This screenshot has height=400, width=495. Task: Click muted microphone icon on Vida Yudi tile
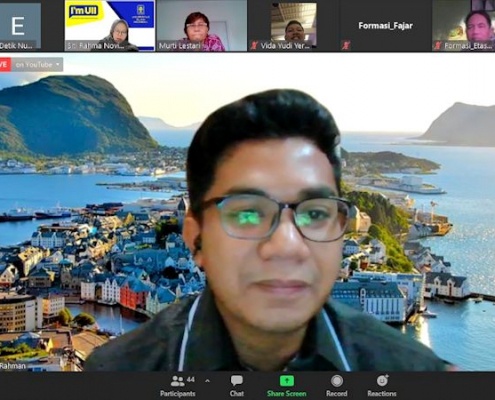(254, 46)
